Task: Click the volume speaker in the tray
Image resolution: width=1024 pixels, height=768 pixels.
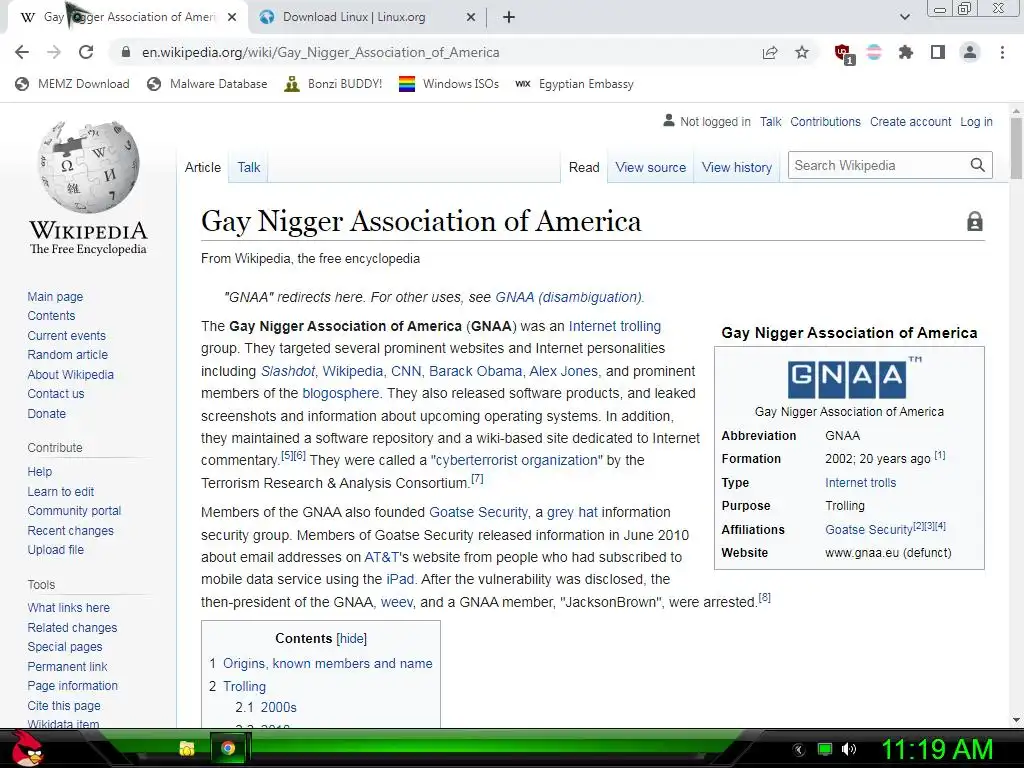Action: click(849, 749)
